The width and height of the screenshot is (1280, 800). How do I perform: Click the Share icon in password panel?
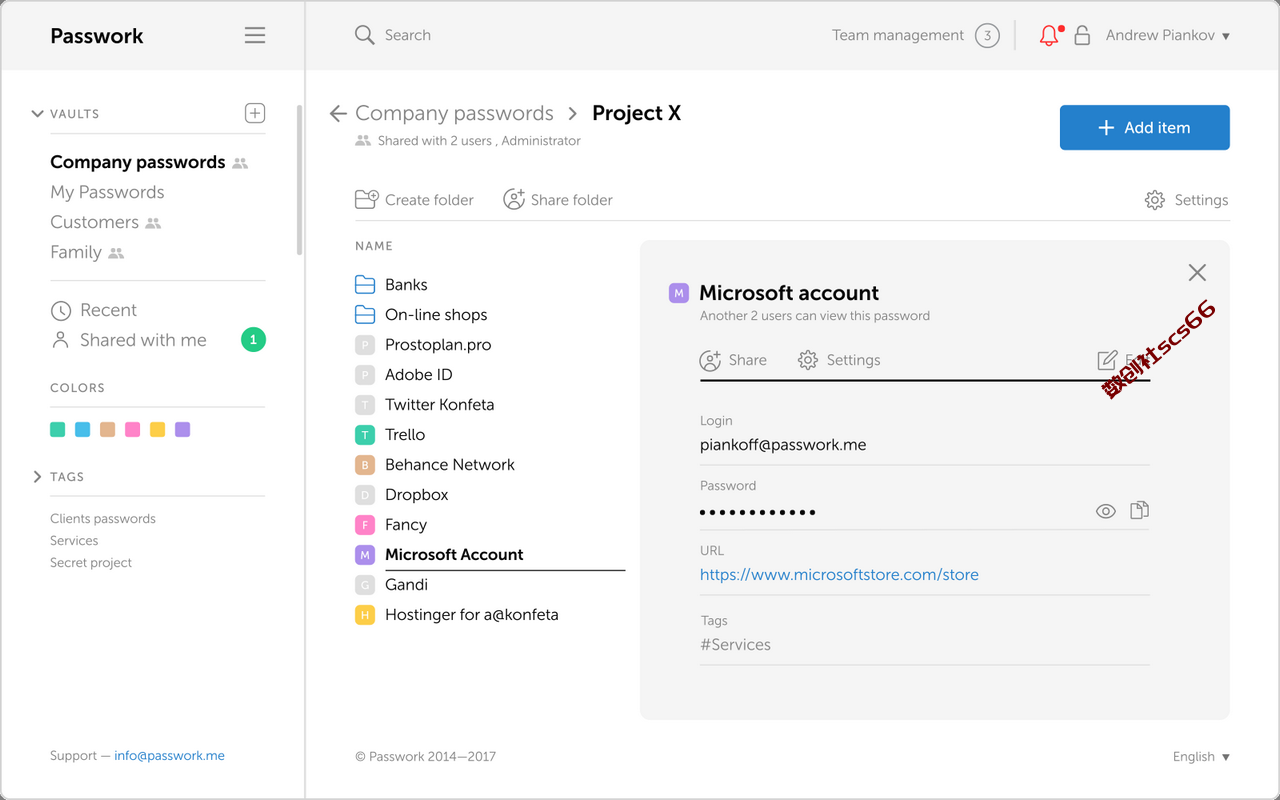click(710, 360)
